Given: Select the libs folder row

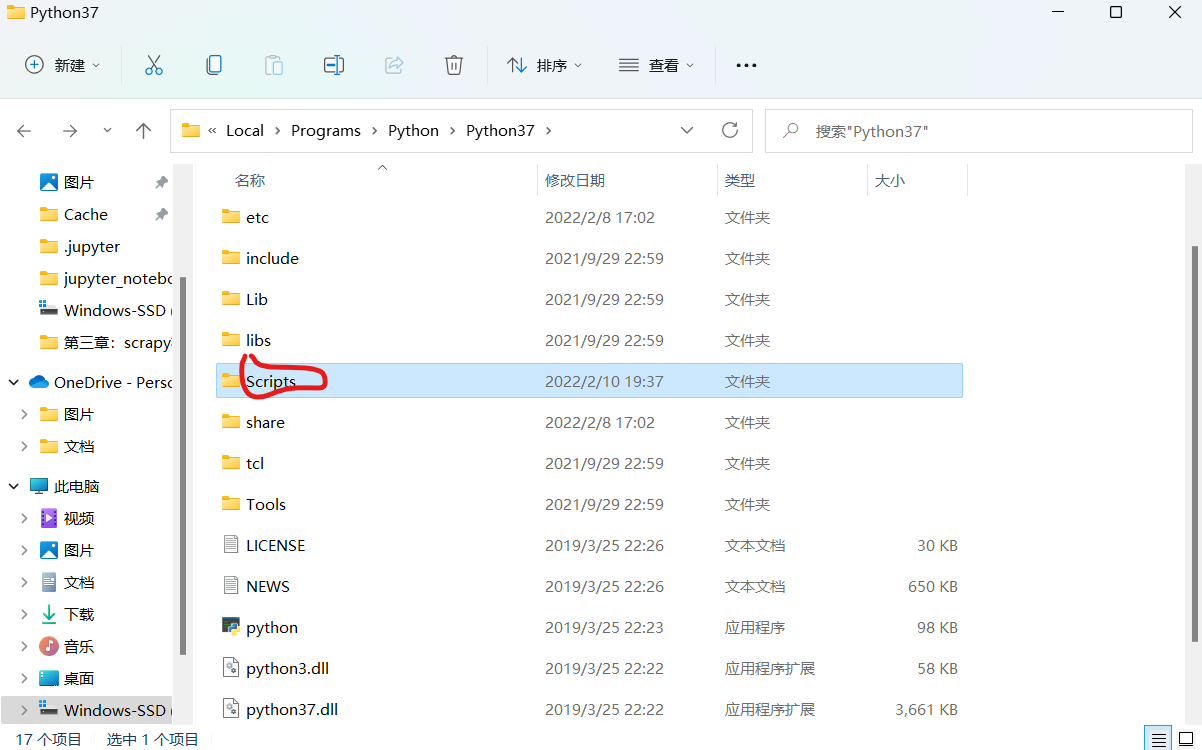Looking at the screenshot, I should click(589, 340).
